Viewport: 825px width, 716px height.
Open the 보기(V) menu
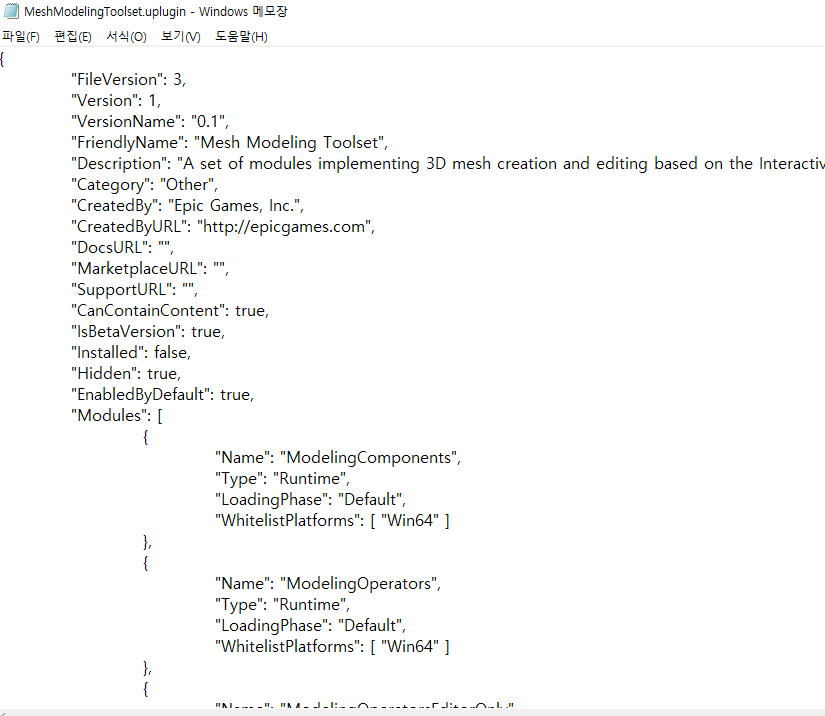[181, 36]
